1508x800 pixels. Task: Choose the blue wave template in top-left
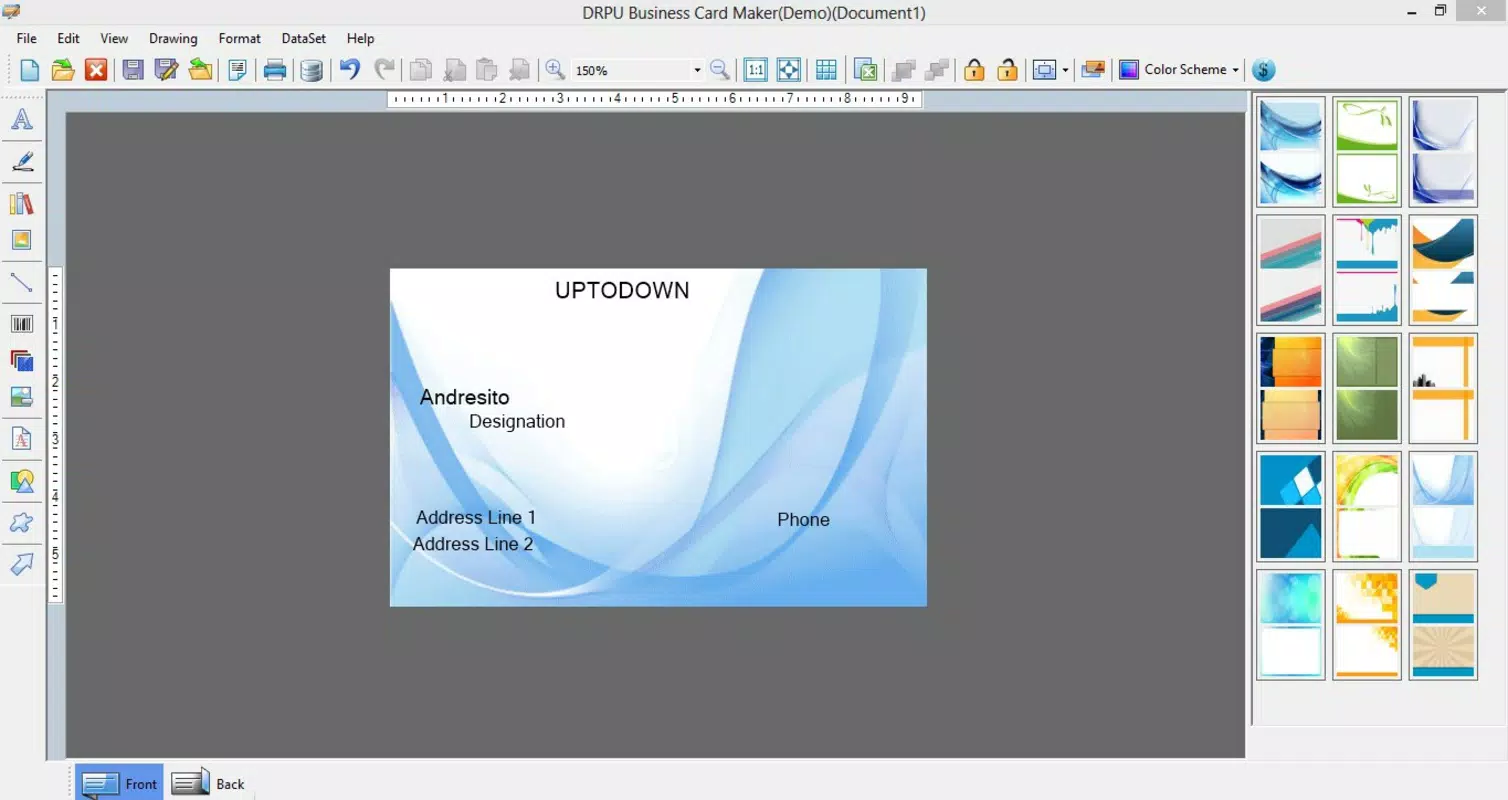(x=1291, y=152)
